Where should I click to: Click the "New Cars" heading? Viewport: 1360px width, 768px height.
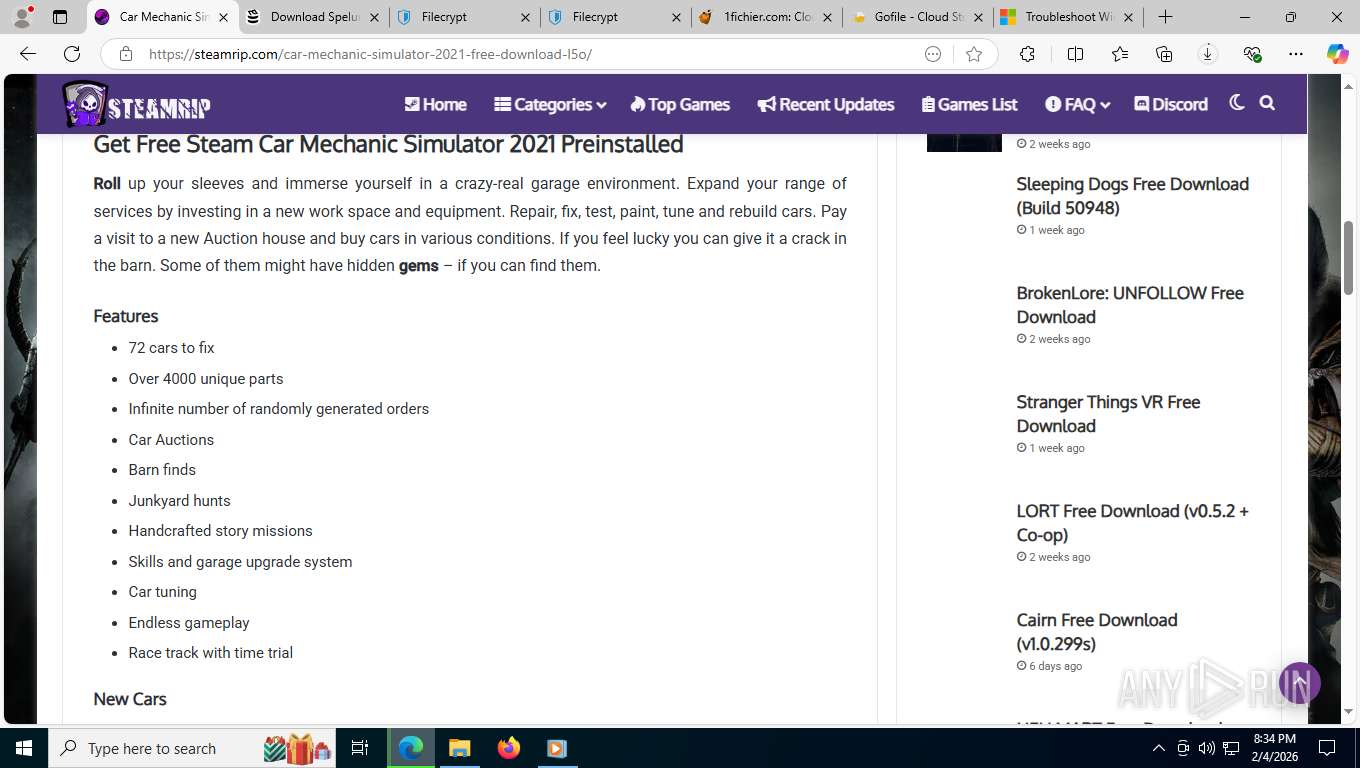130,699
